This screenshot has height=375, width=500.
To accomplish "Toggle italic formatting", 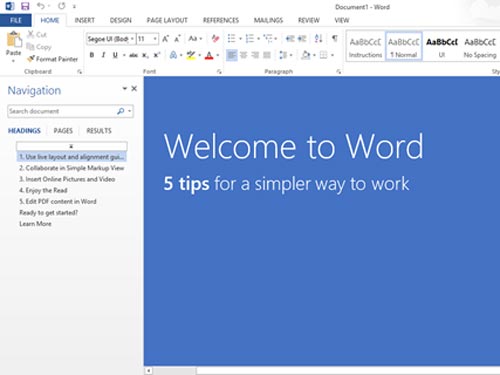I will click(103, 55).
